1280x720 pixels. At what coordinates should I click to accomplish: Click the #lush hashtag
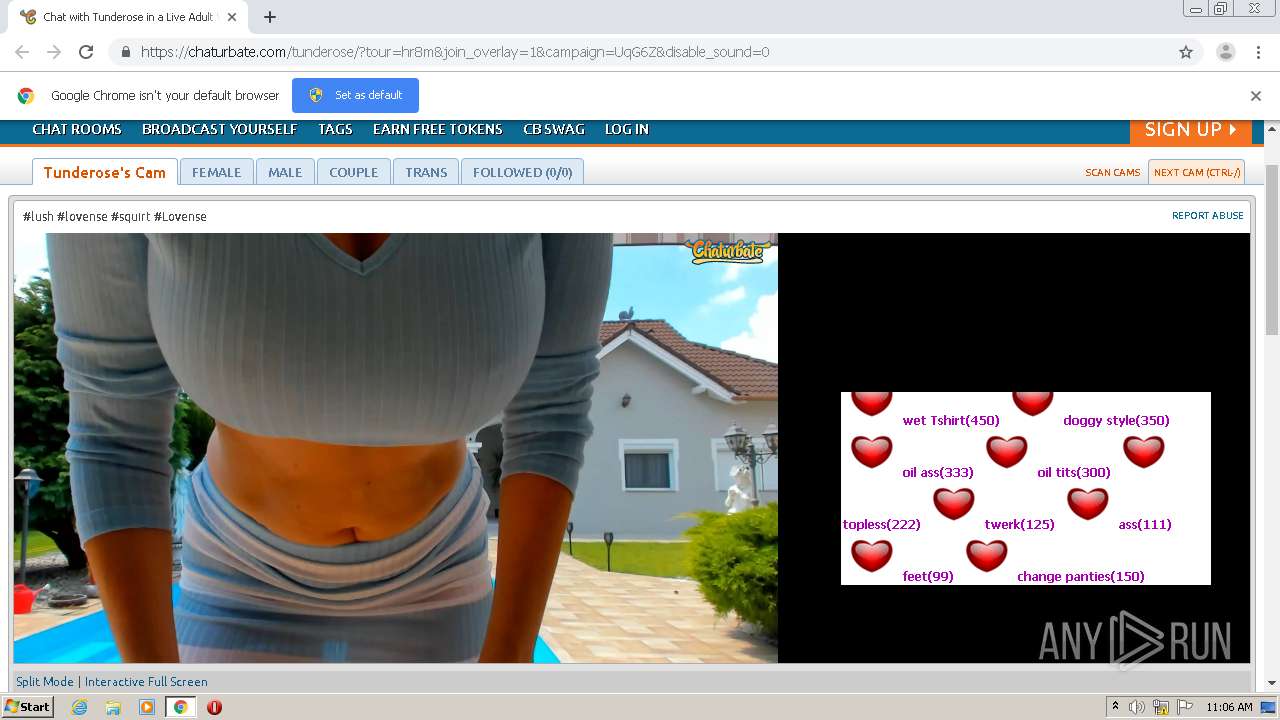[x=38, y=216]
